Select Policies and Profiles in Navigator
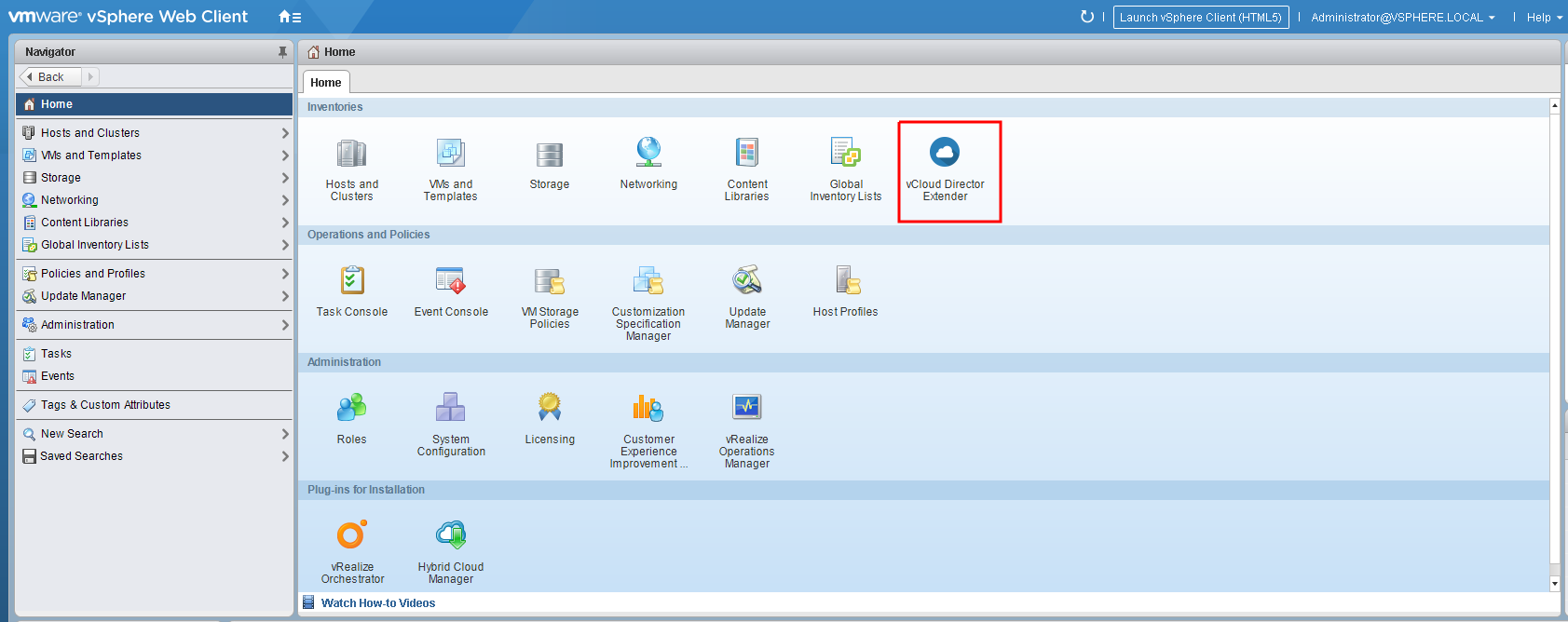Screen dimensions: 1568x622 click(x=154, y=274)
